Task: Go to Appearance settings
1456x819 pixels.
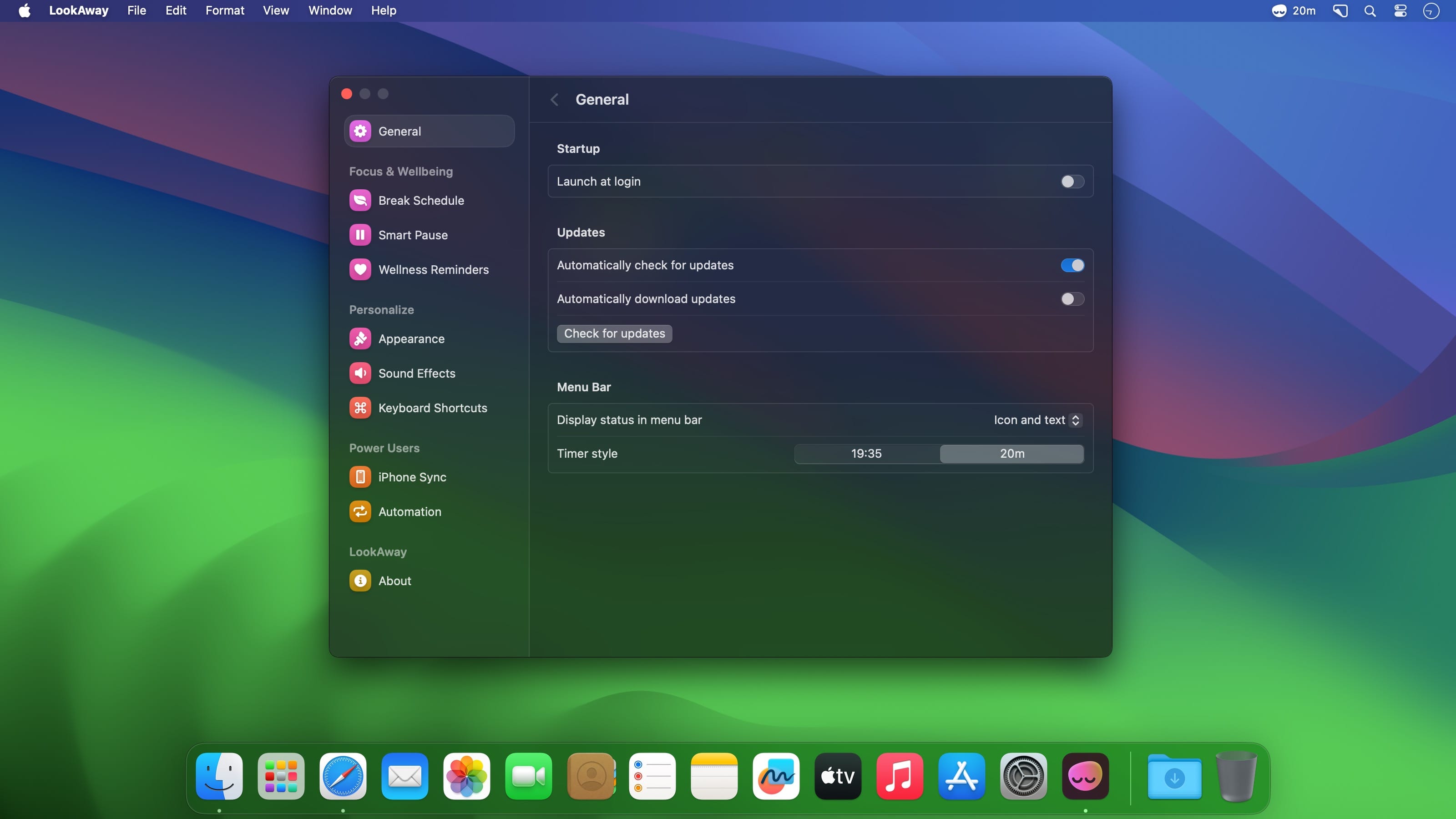Action: [x=411, y=339]
